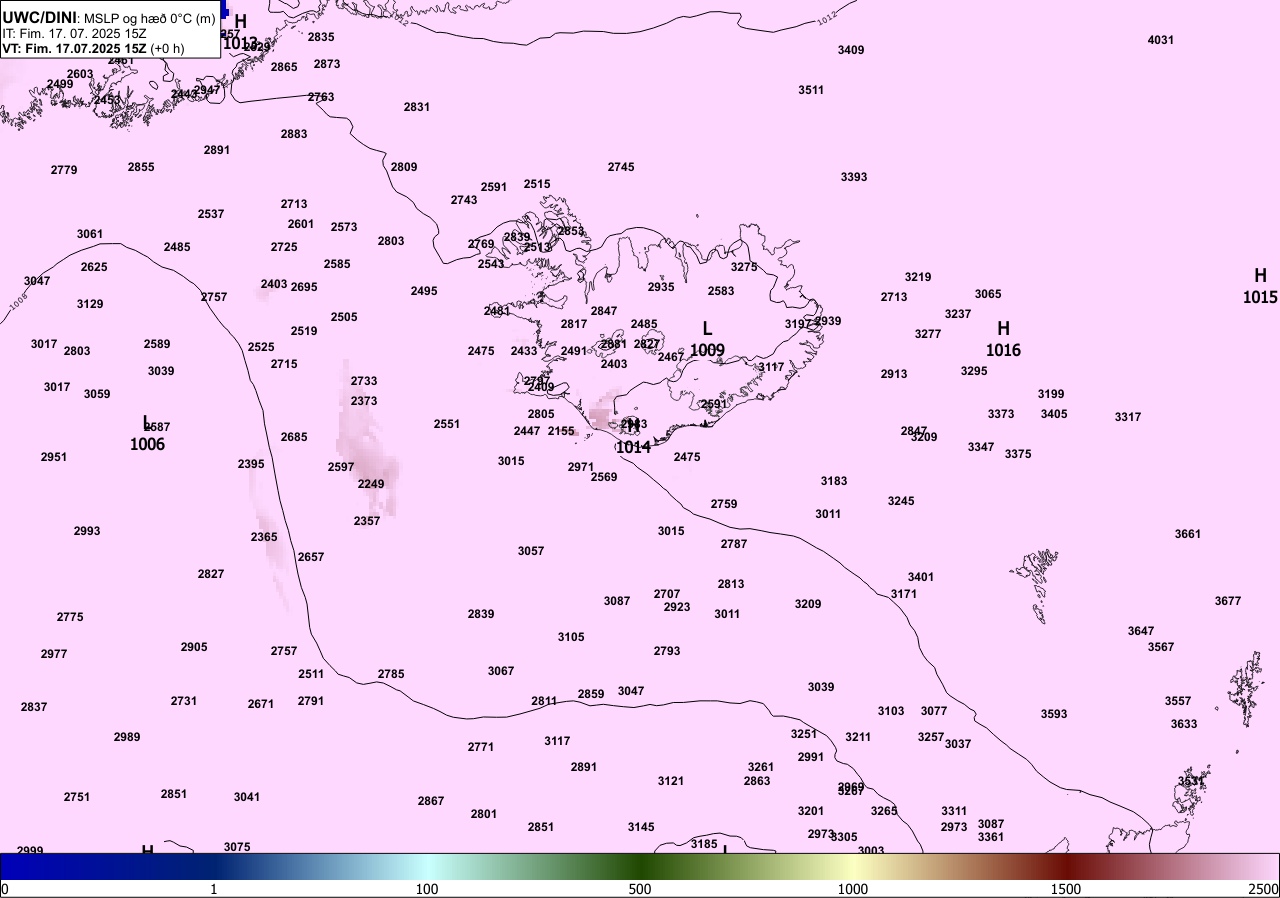Click the freezing level value 2923
This screenshot has width=1280, height=898.
tap(677, 607)
